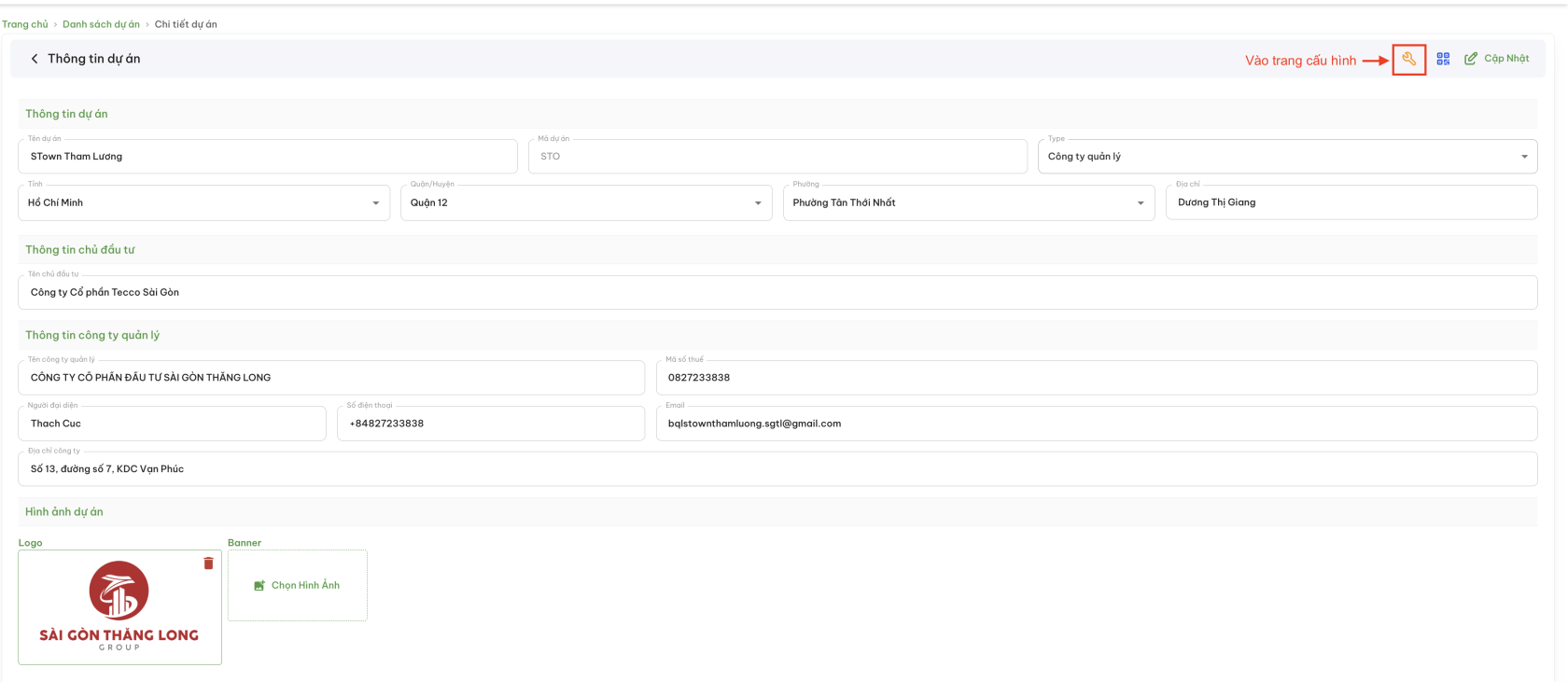Open the Danh sách dự án breadcrumb link

(101, 24)
